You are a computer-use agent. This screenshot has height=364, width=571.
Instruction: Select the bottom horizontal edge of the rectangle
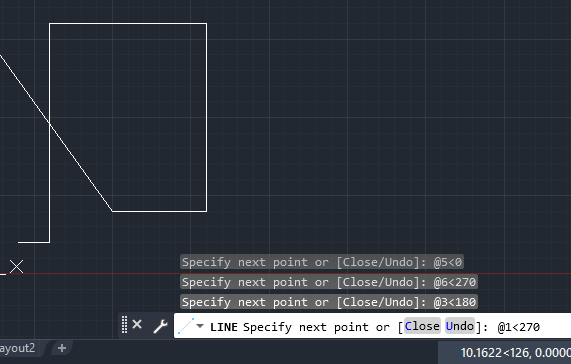click(159, 211)
